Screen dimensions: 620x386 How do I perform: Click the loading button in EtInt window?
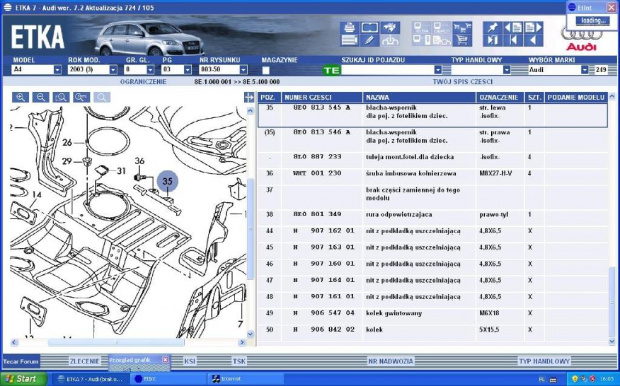point(592,21)
